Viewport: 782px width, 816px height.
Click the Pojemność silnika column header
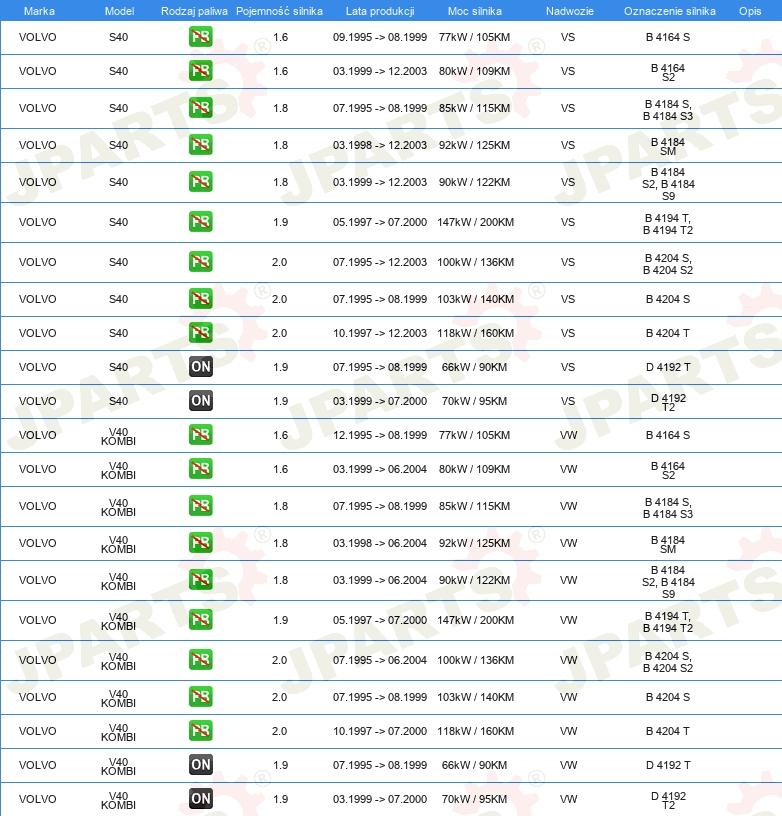pos(279,11)
